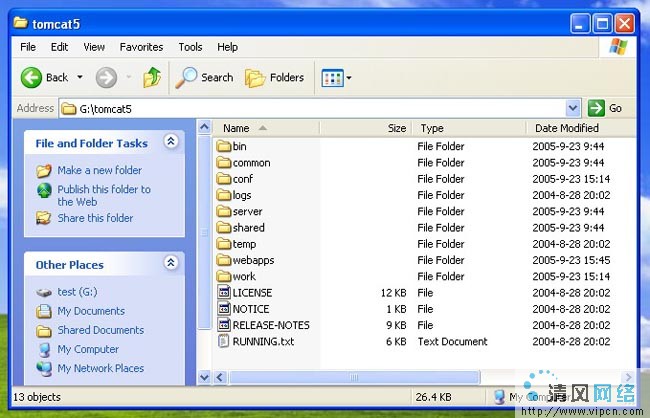The width and height of the screenshot is (650, 418).
Task: Click the task pane scroll up arrow
Action: (x=204, y=127)
